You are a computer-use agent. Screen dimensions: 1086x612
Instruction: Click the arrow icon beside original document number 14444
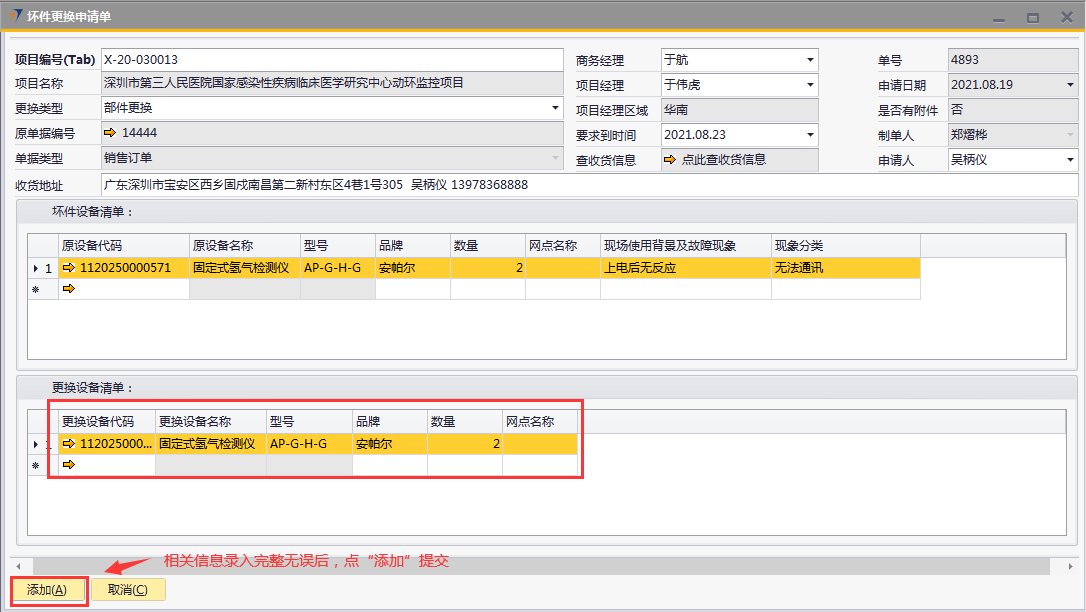coord(110,133)
